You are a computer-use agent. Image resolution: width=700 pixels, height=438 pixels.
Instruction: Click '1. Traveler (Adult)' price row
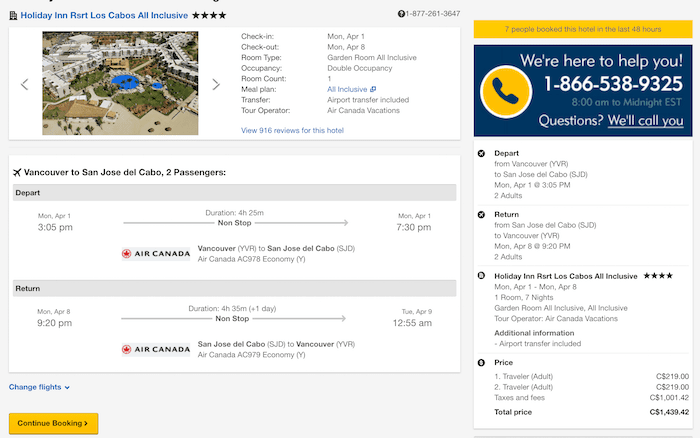(x=591, y=376)
